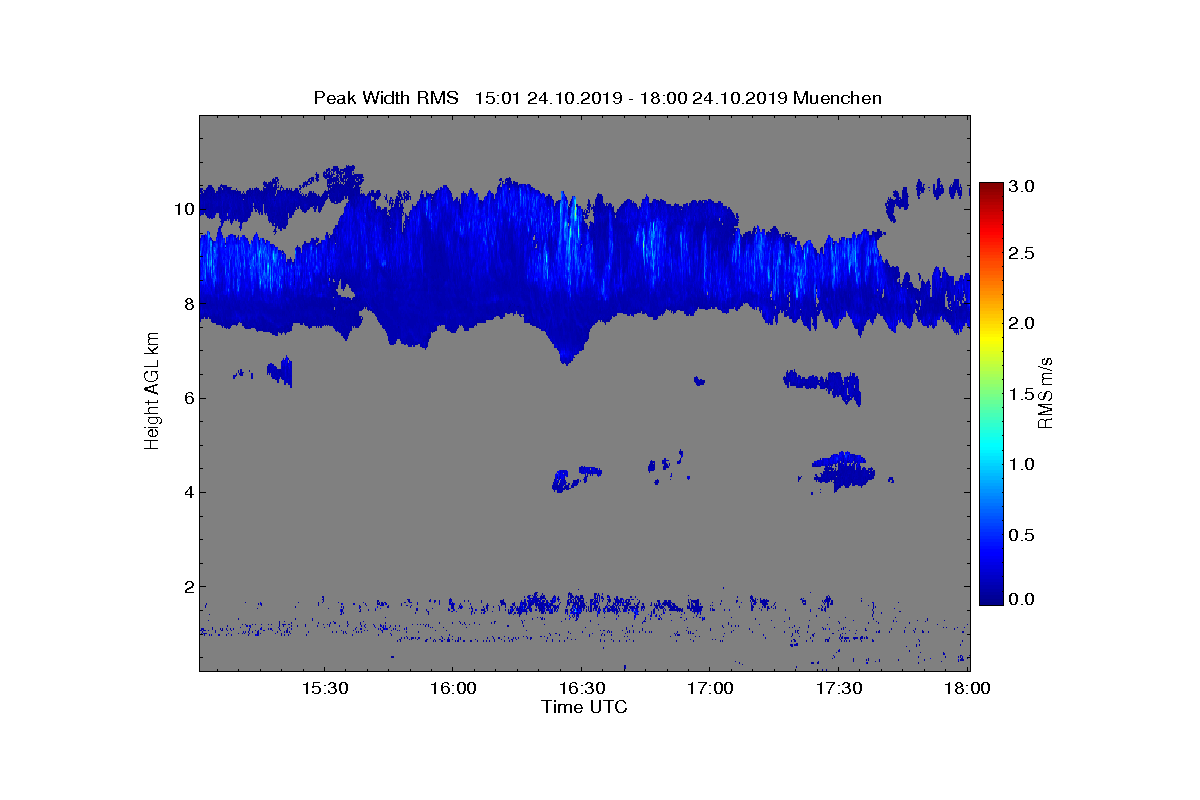This screenshot has height=800, width=1200.
Task: Click the height tick label 2
Action: (x=188, y=587)
